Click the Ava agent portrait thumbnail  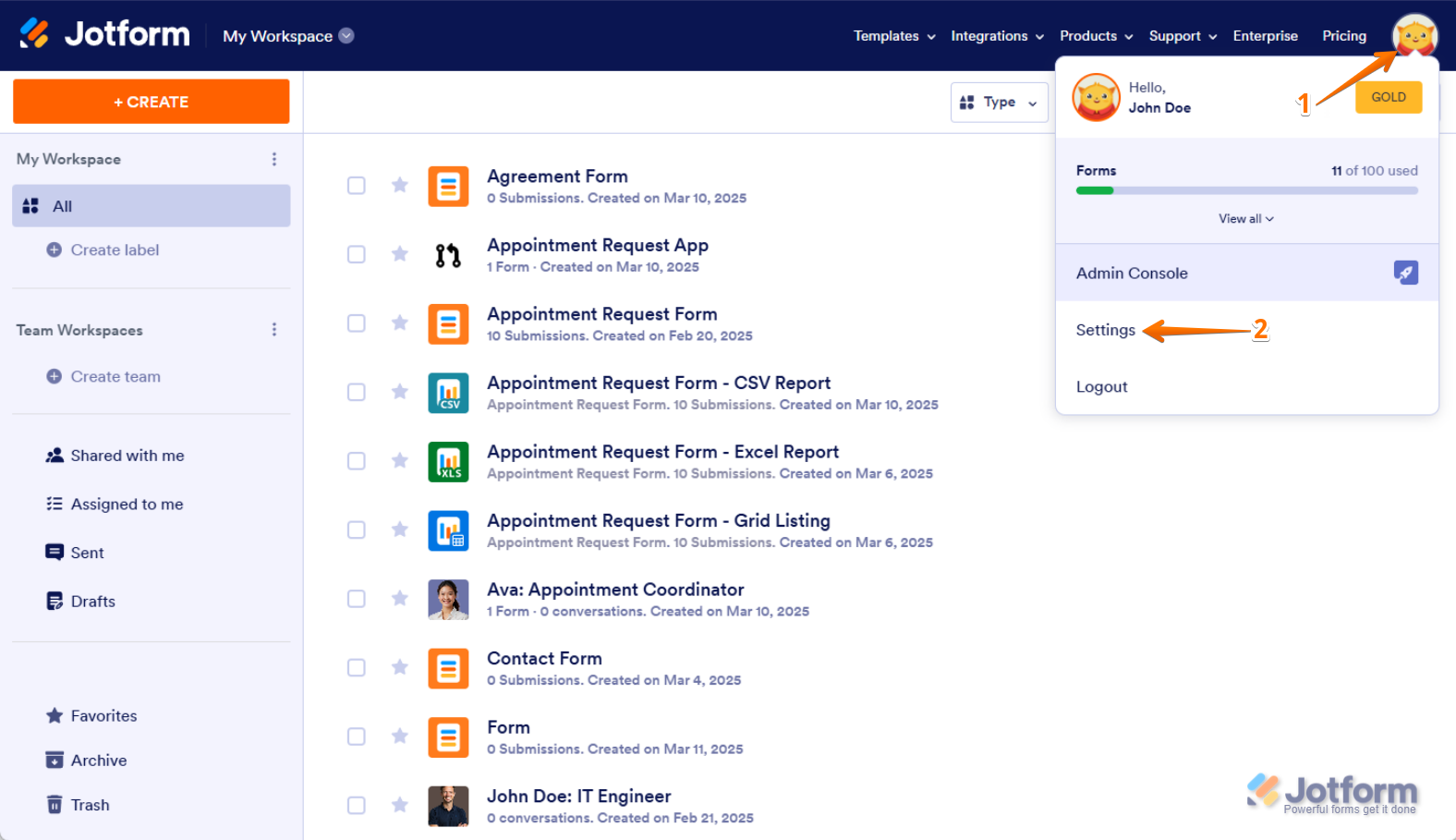pos(448,599)
